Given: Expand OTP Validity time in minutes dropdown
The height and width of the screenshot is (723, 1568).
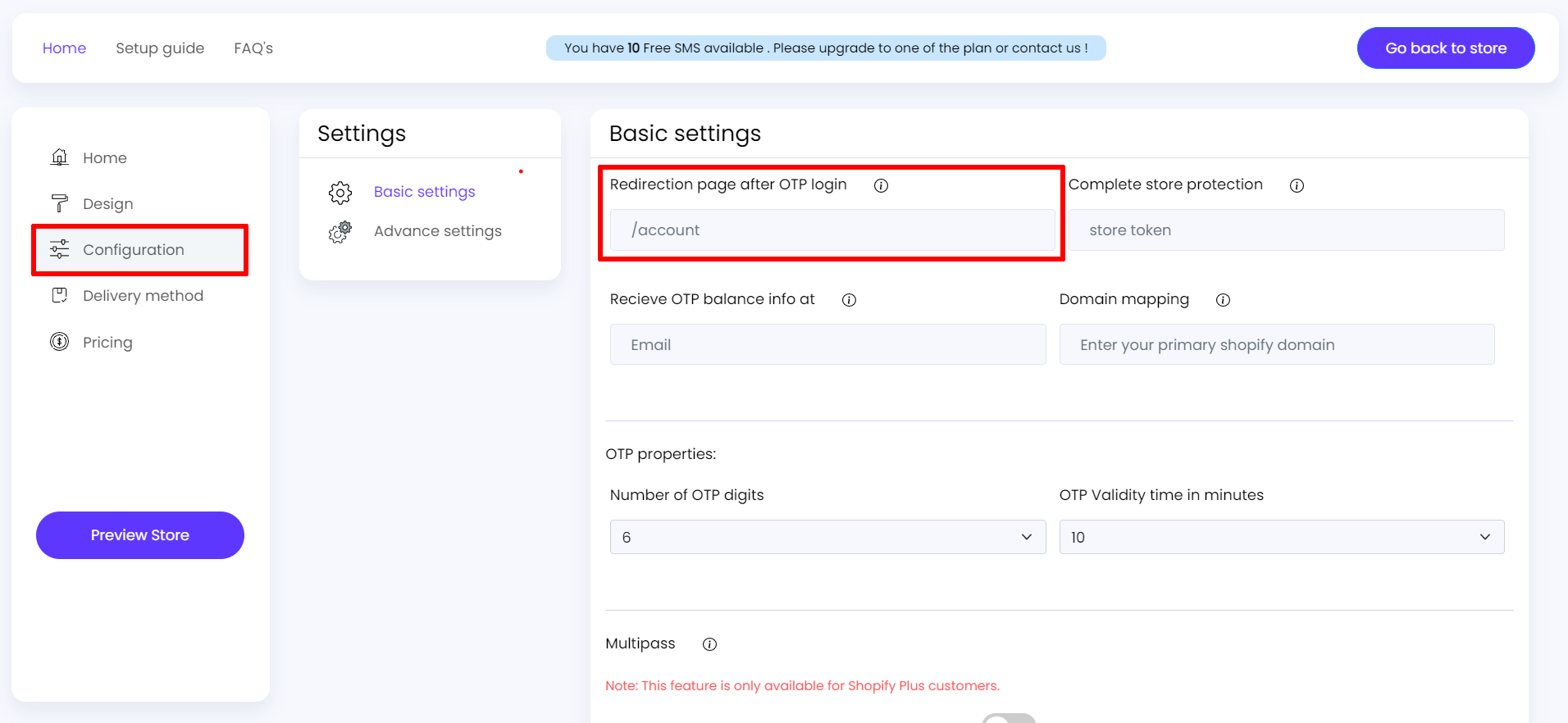Looking at the screenshot, I should (x=1281, y=537).
